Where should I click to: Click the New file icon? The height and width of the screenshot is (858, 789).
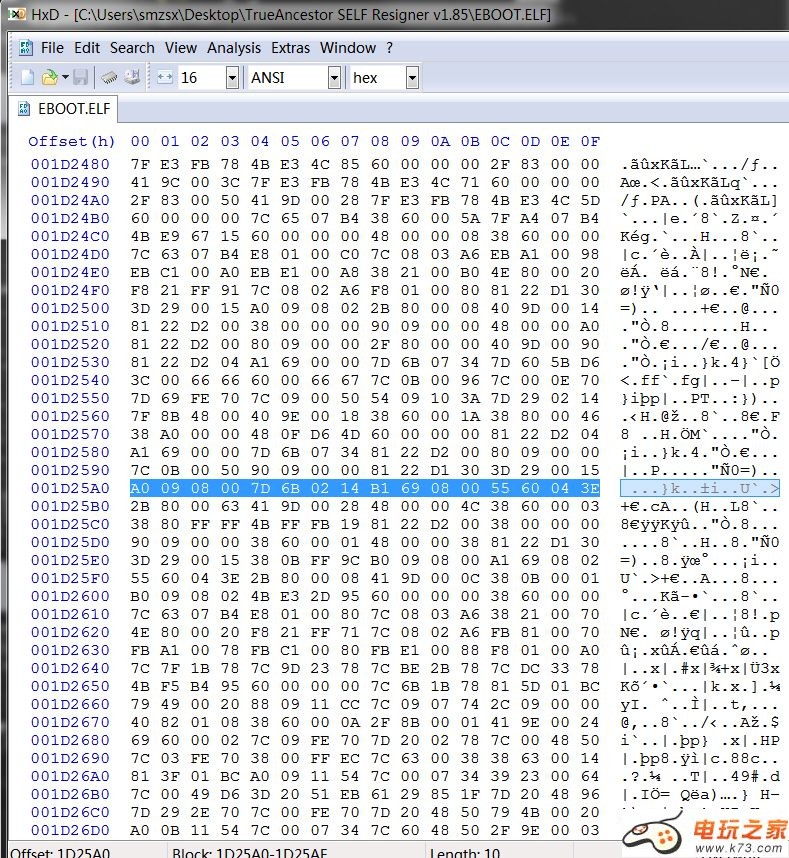pos(25,77)
